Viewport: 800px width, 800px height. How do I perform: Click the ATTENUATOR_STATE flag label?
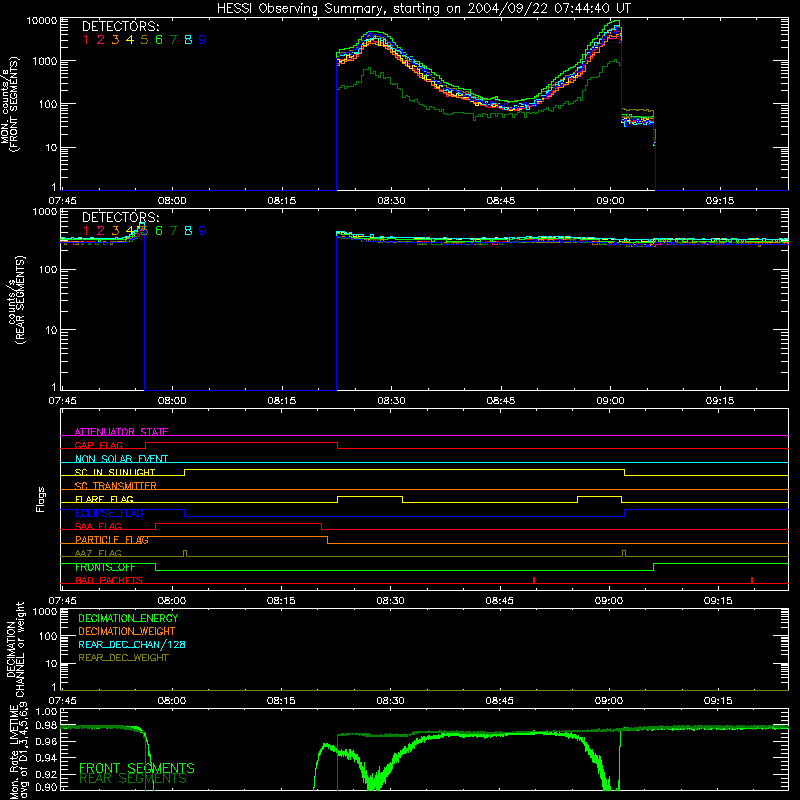121,432
